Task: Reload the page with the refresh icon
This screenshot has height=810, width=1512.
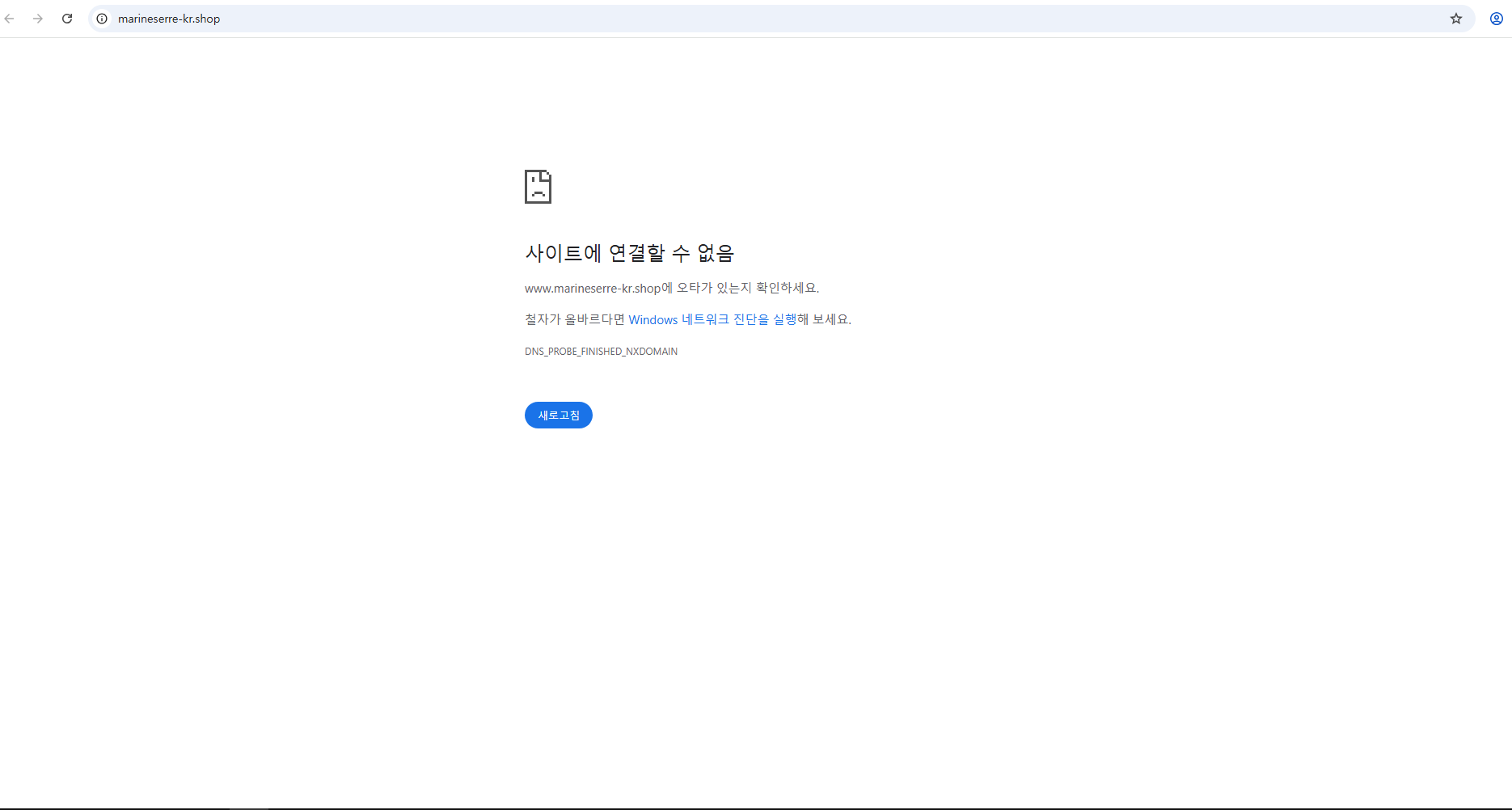Action: 67,19
